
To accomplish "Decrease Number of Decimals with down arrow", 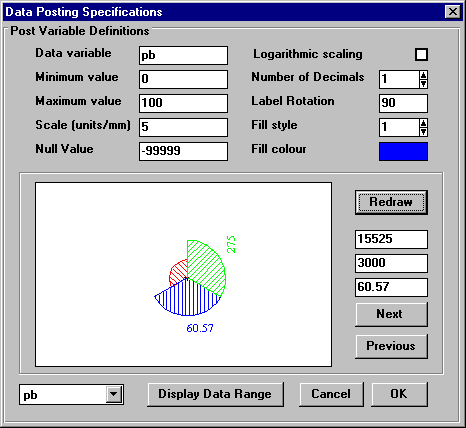I will pyautogui.click(x=423, y=84).
